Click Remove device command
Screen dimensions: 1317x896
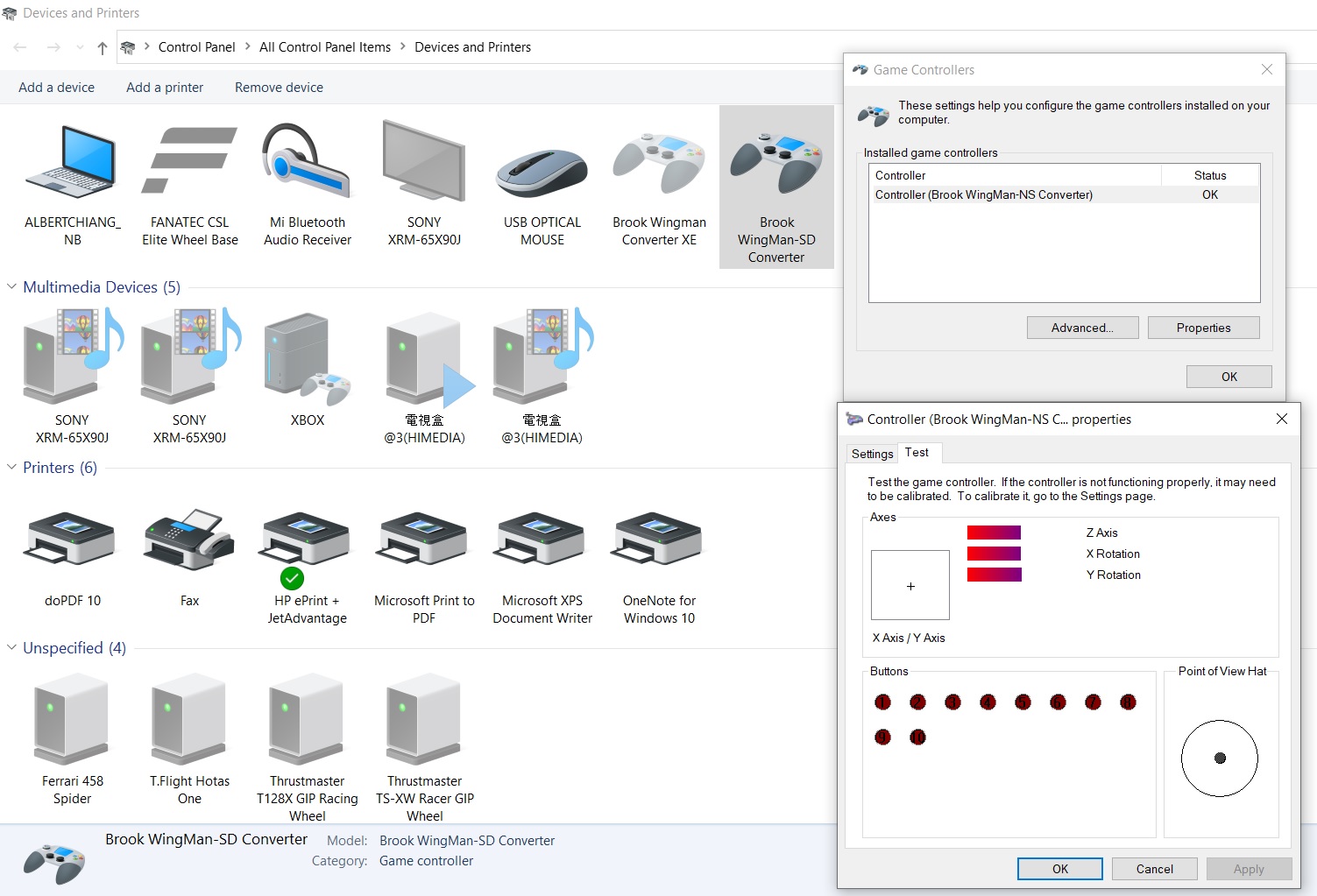tap(279, 88)
